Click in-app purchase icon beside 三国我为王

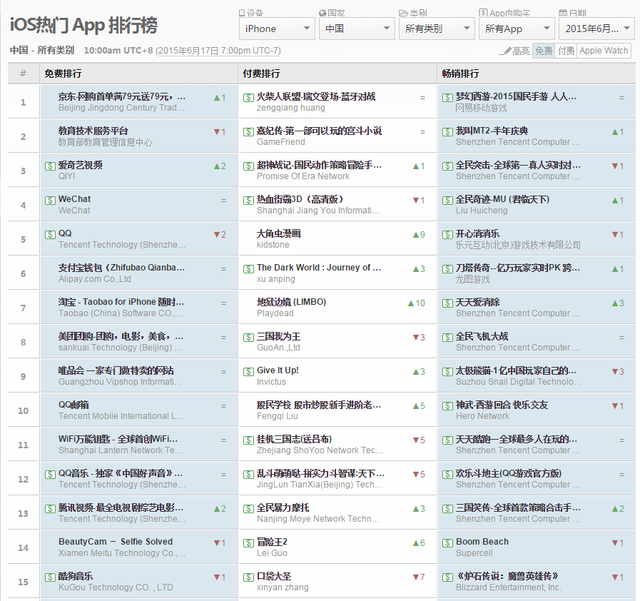tap(248, 338)
